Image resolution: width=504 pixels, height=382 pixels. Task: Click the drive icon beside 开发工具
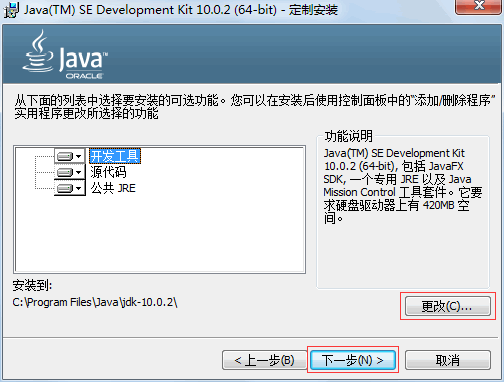(65, 156)
